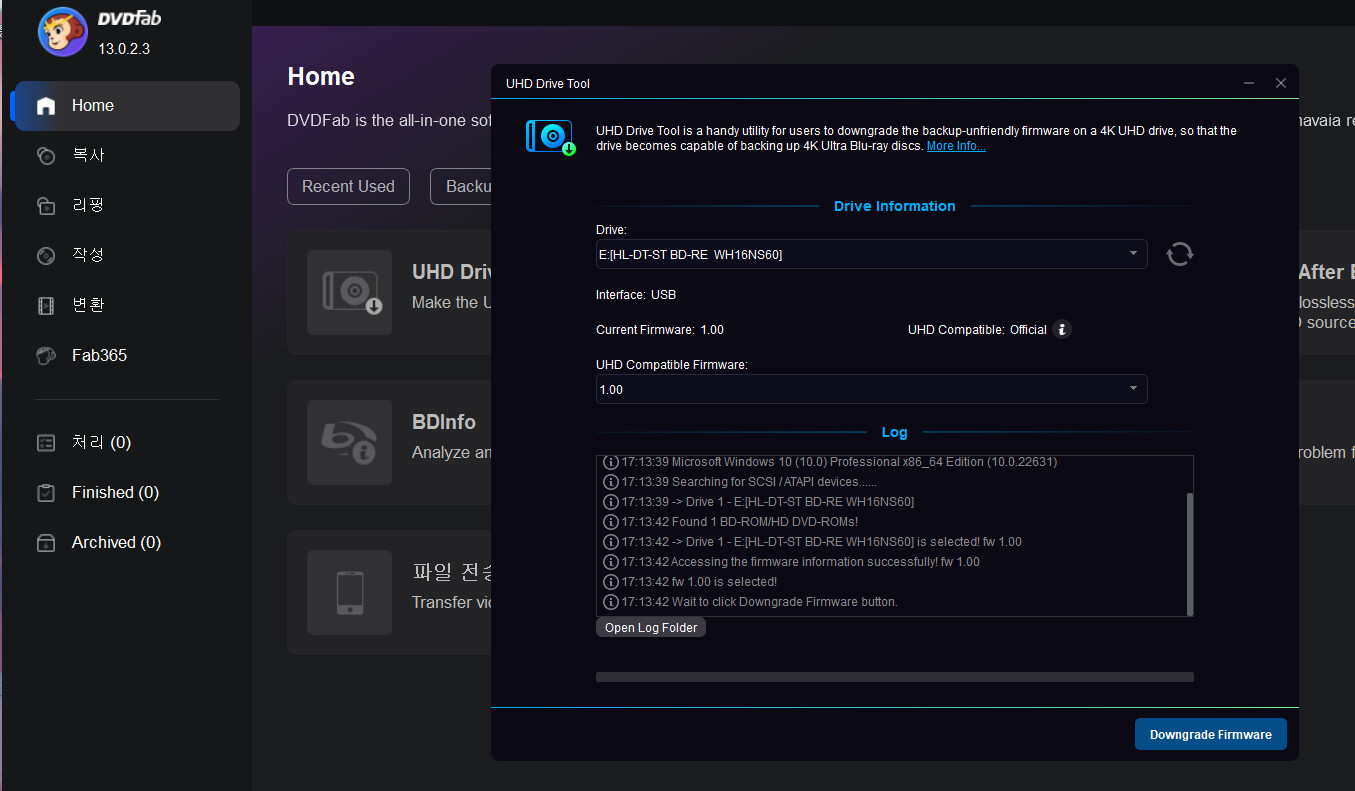
Task: Refresh the drive list
Action: 1180,254
